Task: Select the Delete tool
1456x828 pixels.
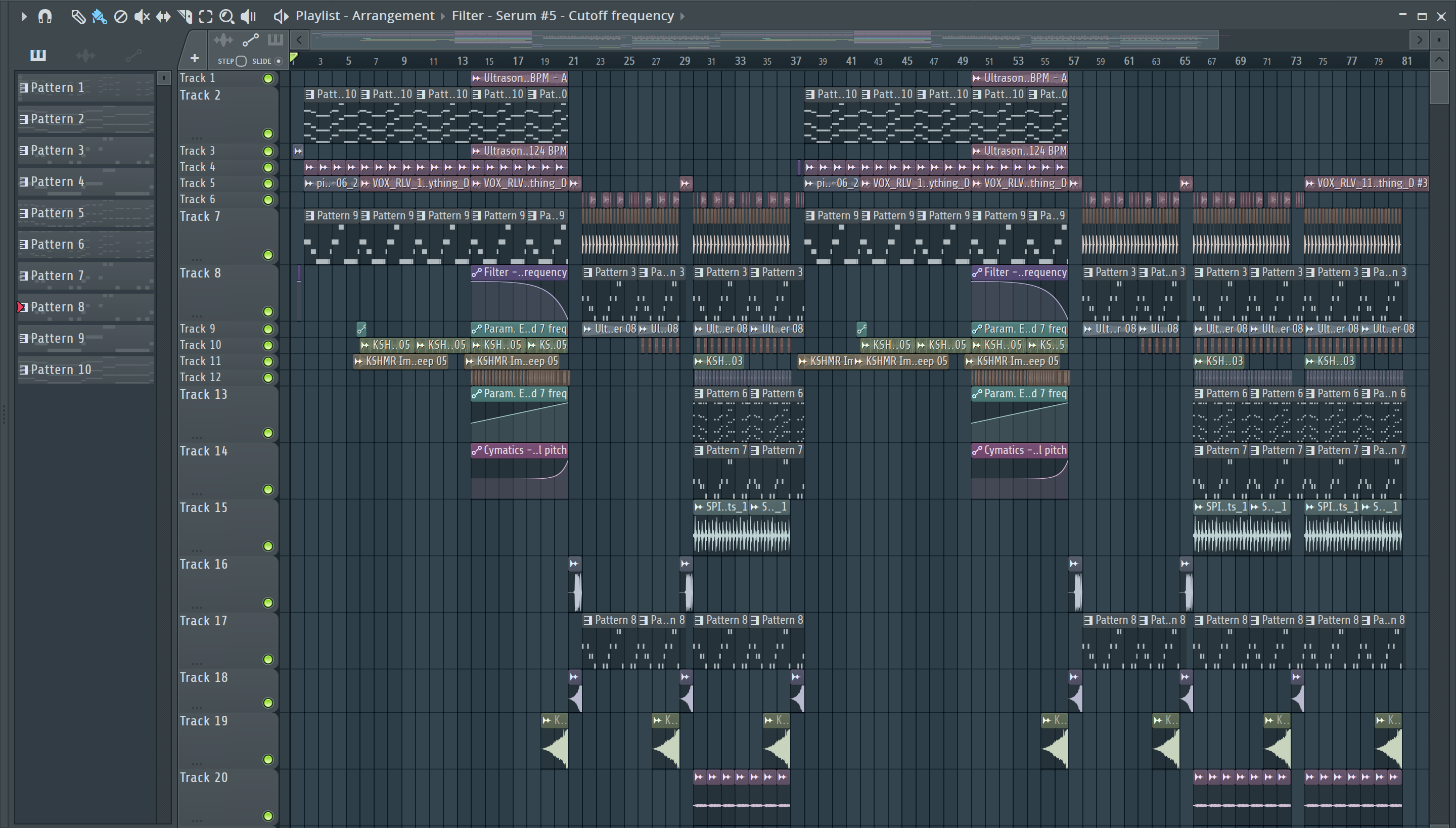Action: [x=120, y=17]
